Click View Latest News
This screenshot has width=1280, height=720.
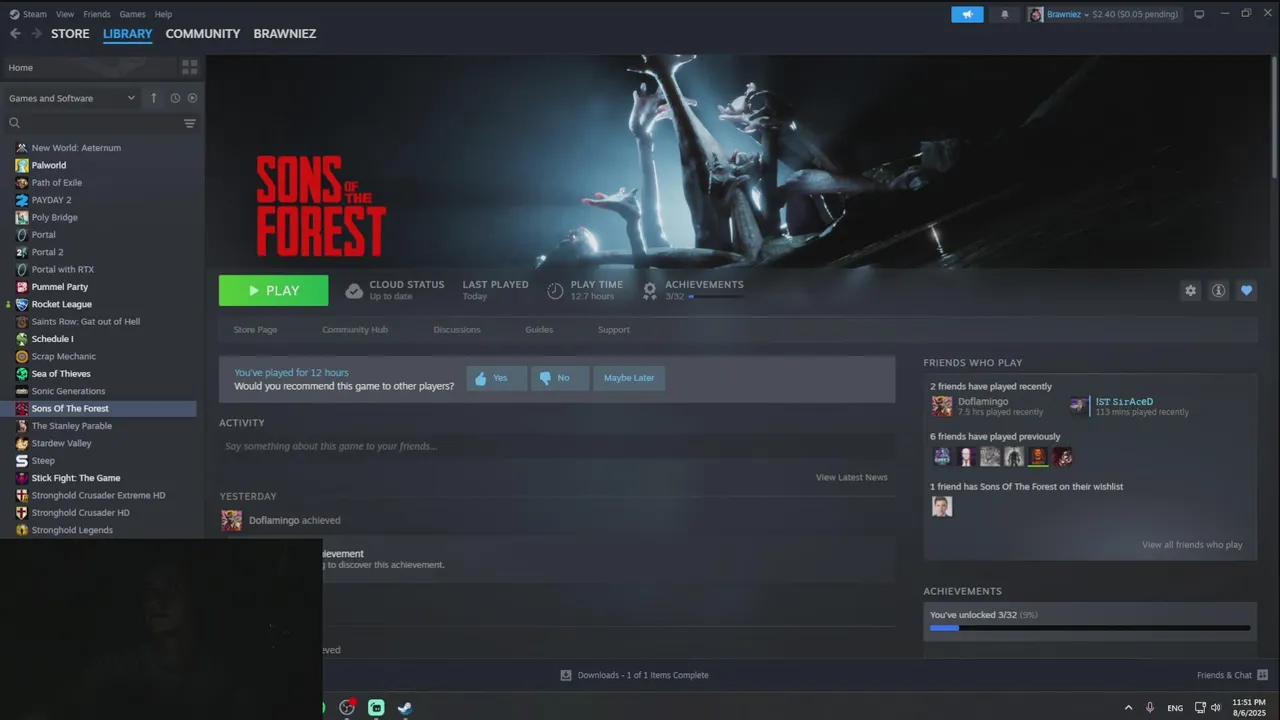tap(851, 477)
